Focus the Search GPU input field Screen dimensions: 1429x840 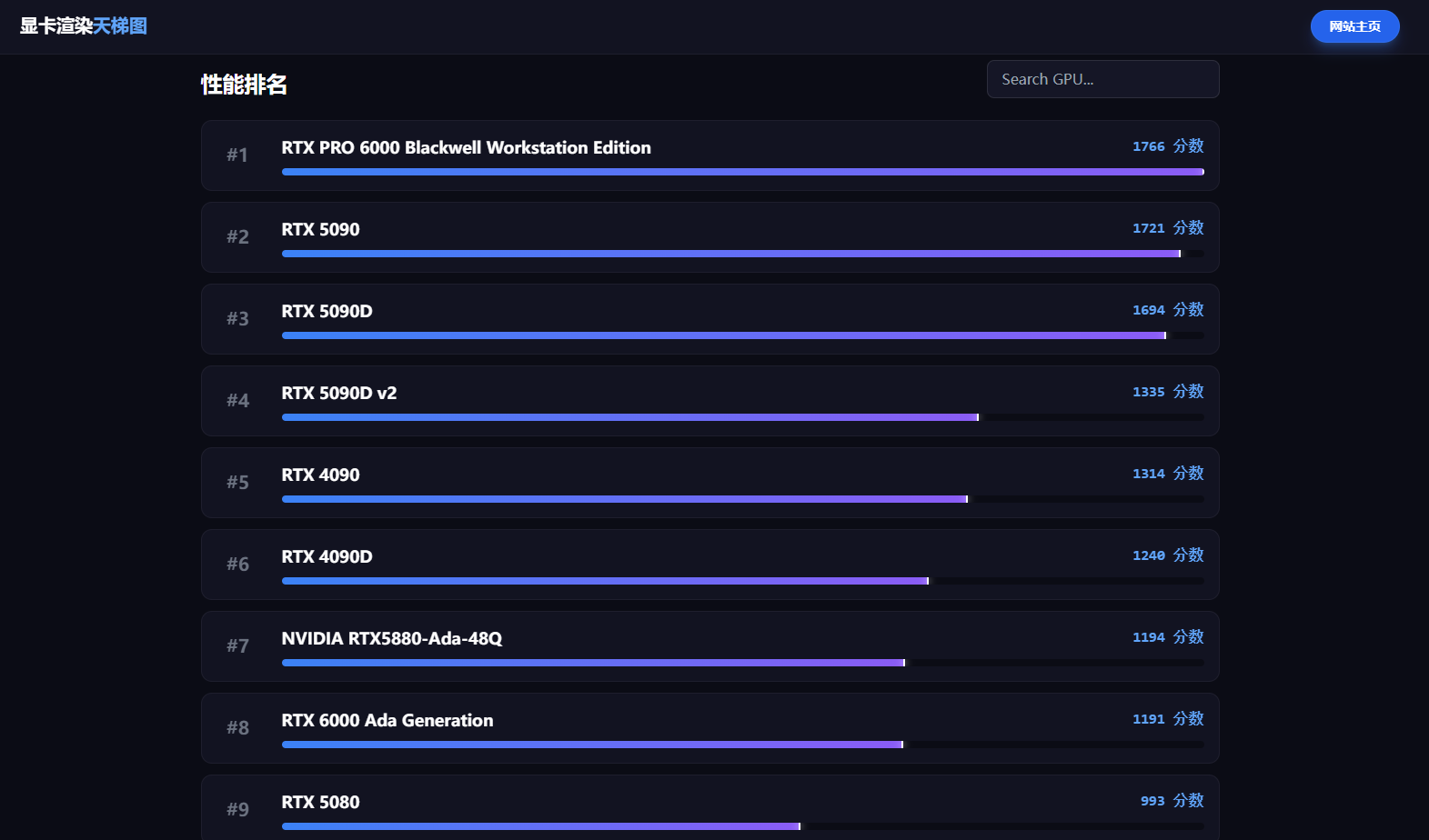click(x=1102, y=79)
